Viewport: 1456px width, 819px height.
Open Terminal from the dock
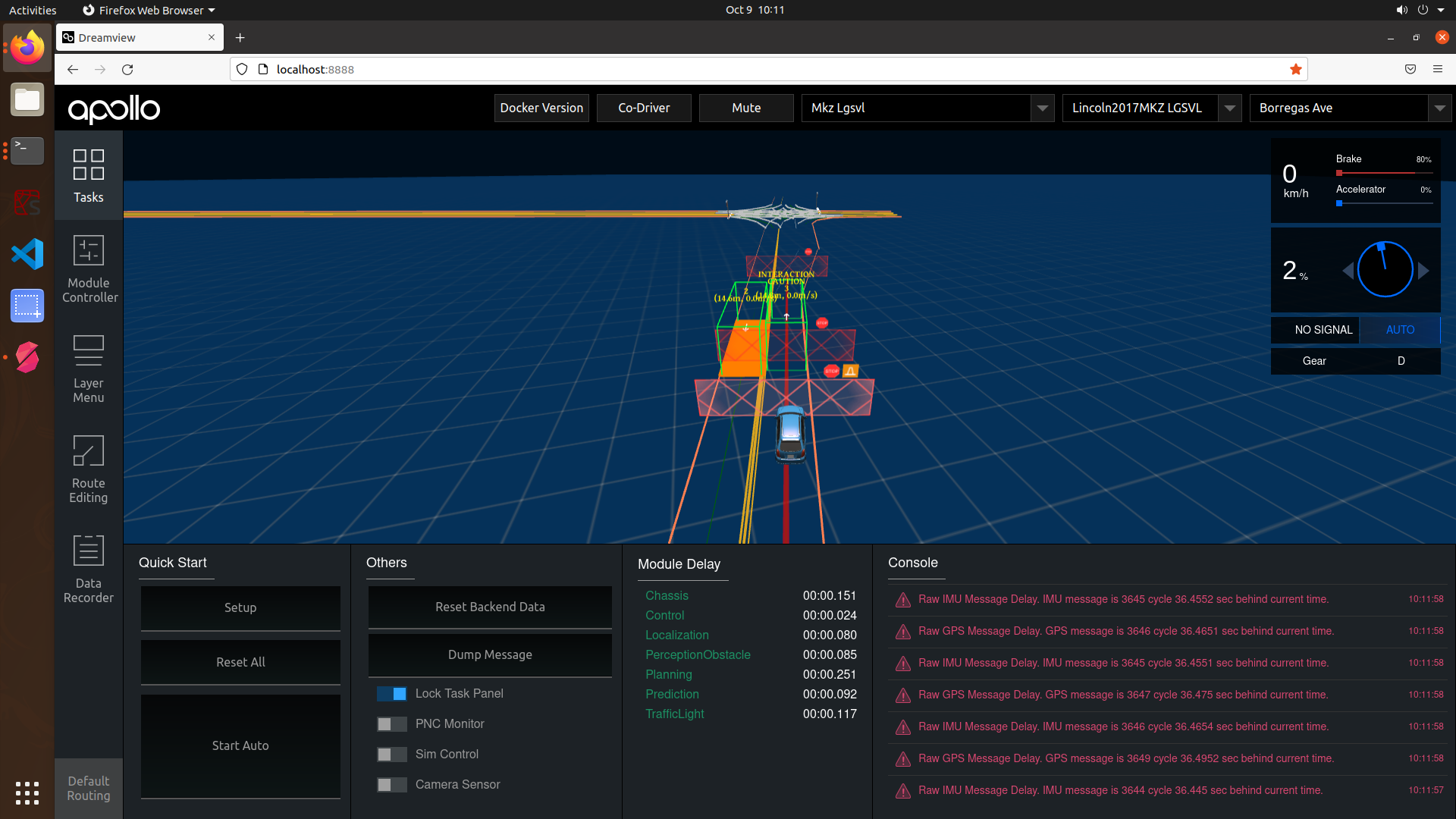[x=27, y=151]
